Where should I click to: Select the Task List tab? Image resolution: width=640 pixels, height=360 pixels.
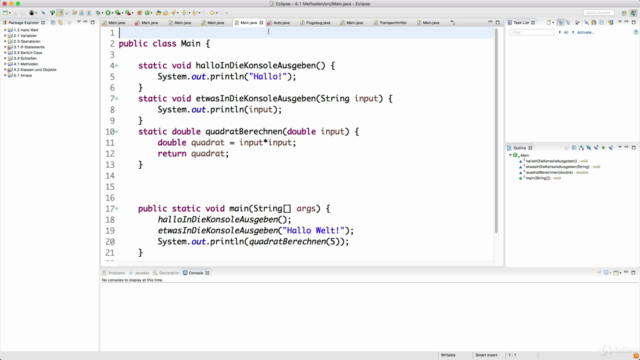click(x=521, y=22)
